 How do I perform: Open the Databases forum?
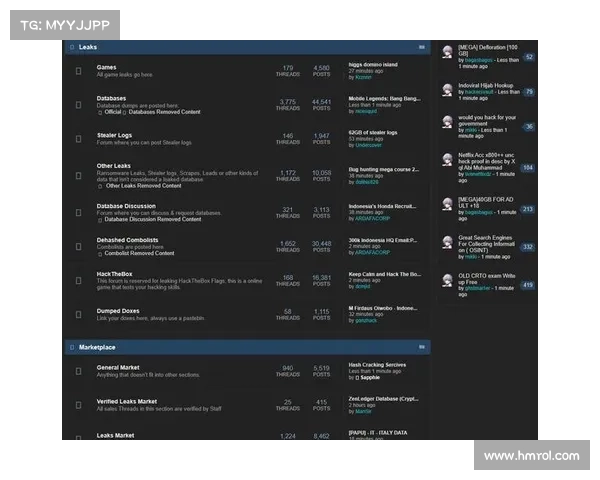[111, 98]
